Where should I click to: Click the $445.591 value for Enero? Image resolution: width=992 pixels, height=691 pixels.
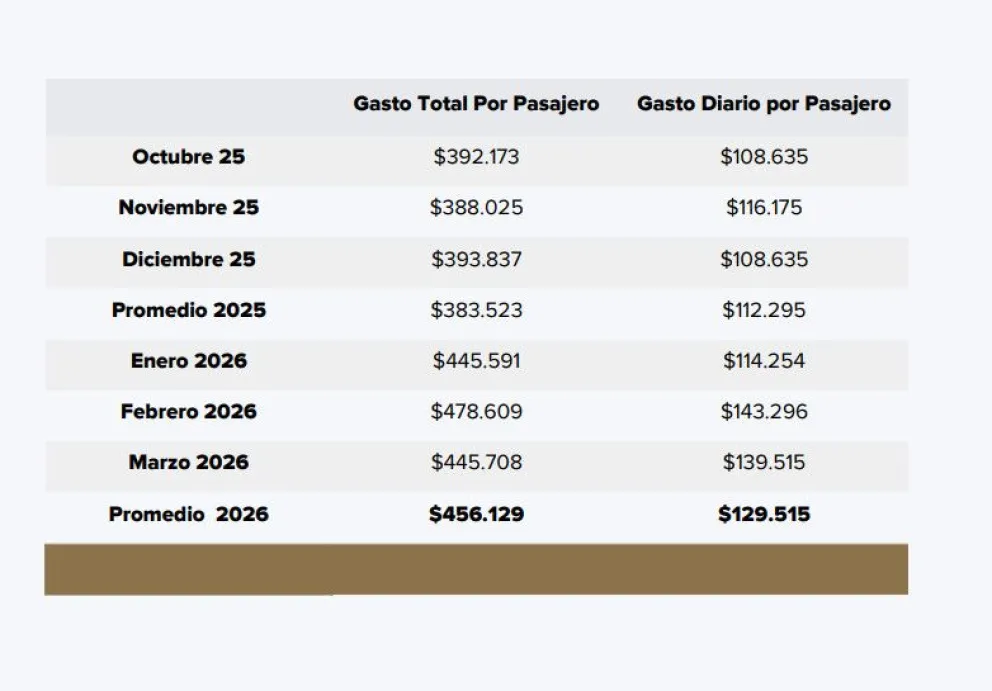pyautogui.click(x=476, y=361)
